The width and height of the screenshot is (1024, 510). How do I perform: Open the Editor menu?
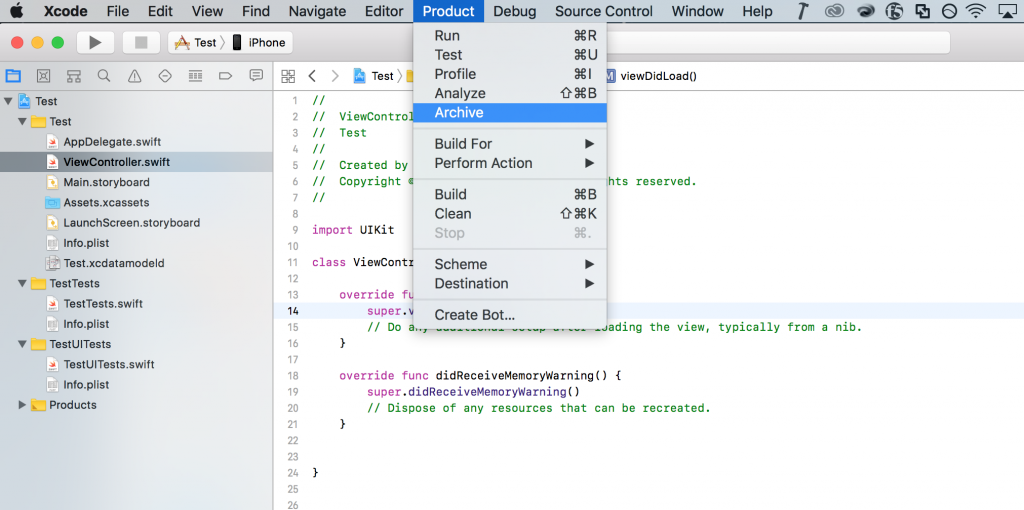(x=384, y=11)
